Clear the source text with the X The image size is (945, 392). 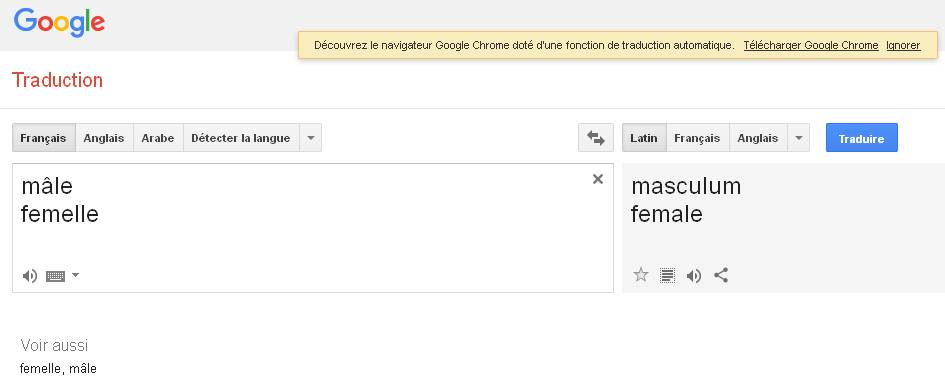coord(598,179)
